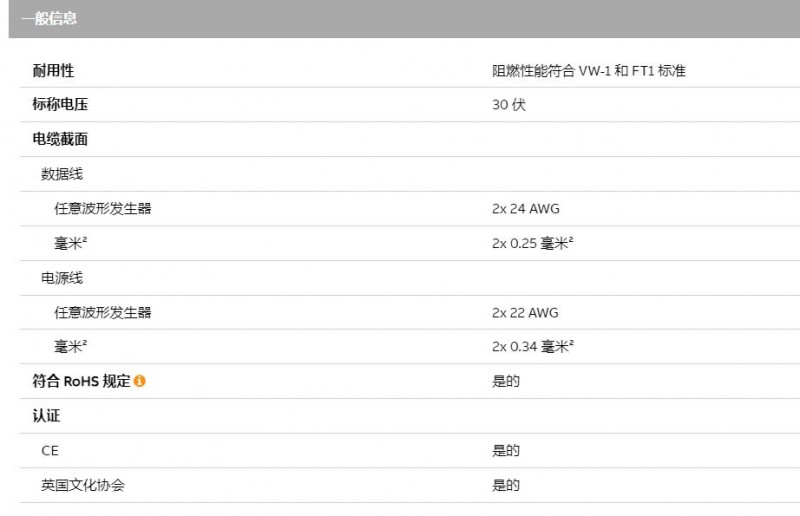Click the 耐用性 row label
Viewport: 800px width, 516px height.
[x=53, y=71]
